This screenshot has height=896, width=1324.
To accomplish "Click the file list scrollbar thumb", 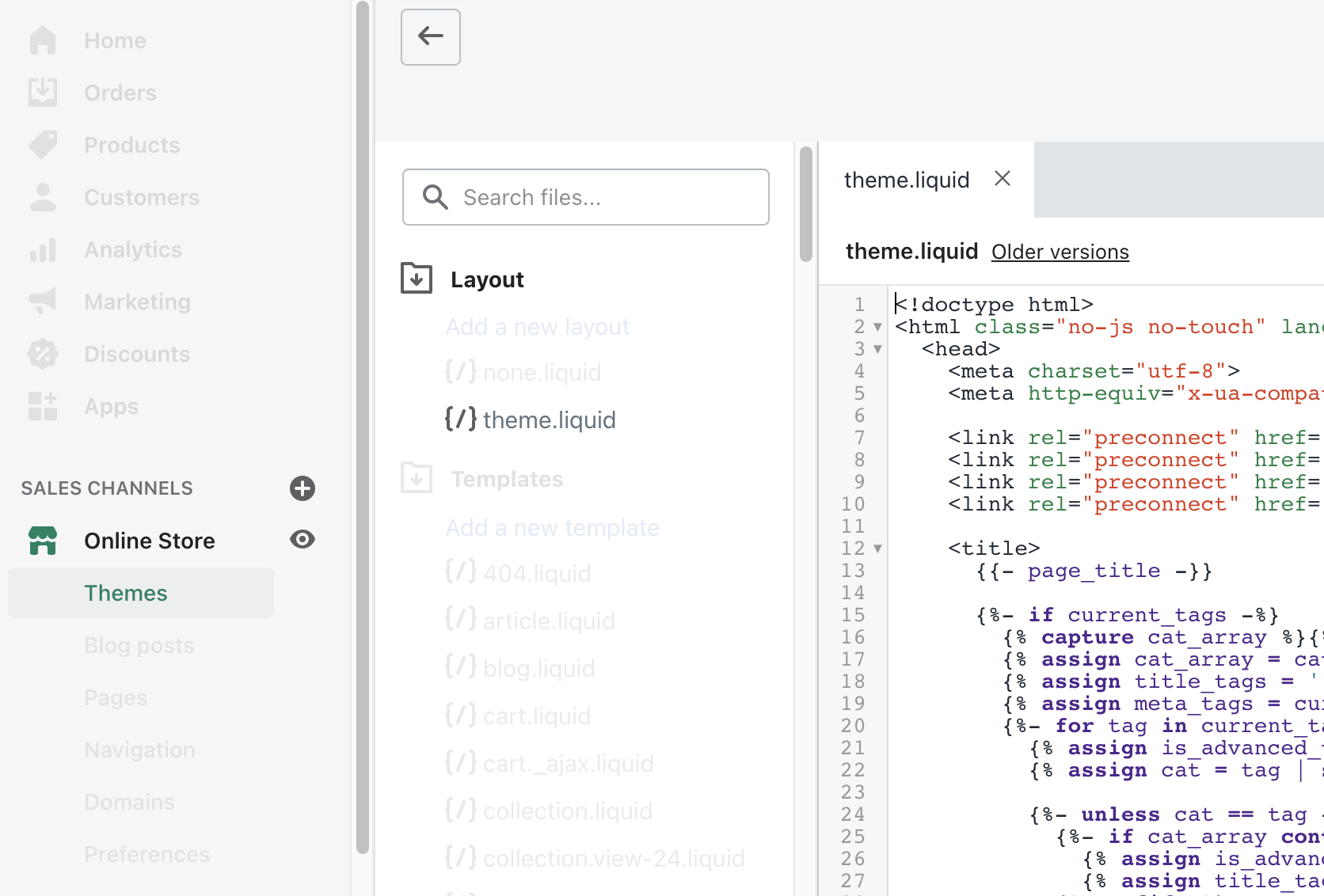I will (x=806, y=204).
